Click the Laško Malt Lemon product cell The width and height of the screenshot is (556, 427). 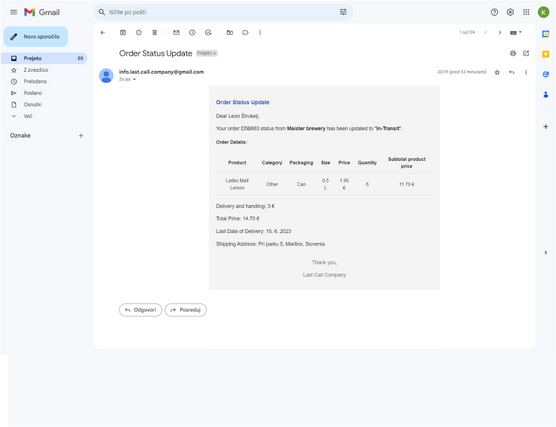pyautogui.click(x=237, y=184)
